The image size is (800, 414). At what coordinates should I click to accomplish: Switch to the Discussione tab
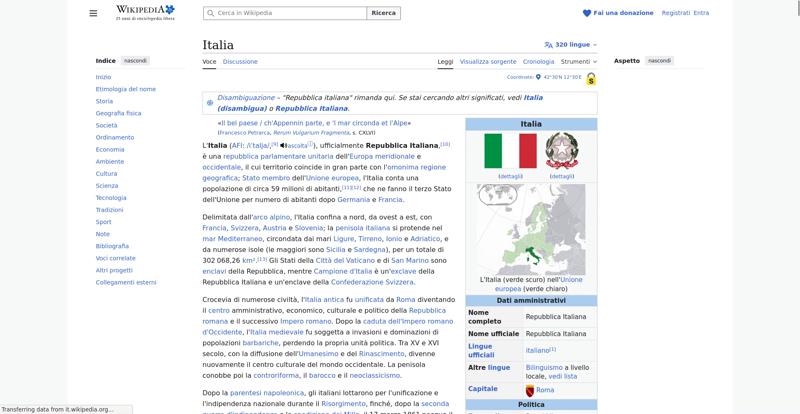(x=240, y=61)
